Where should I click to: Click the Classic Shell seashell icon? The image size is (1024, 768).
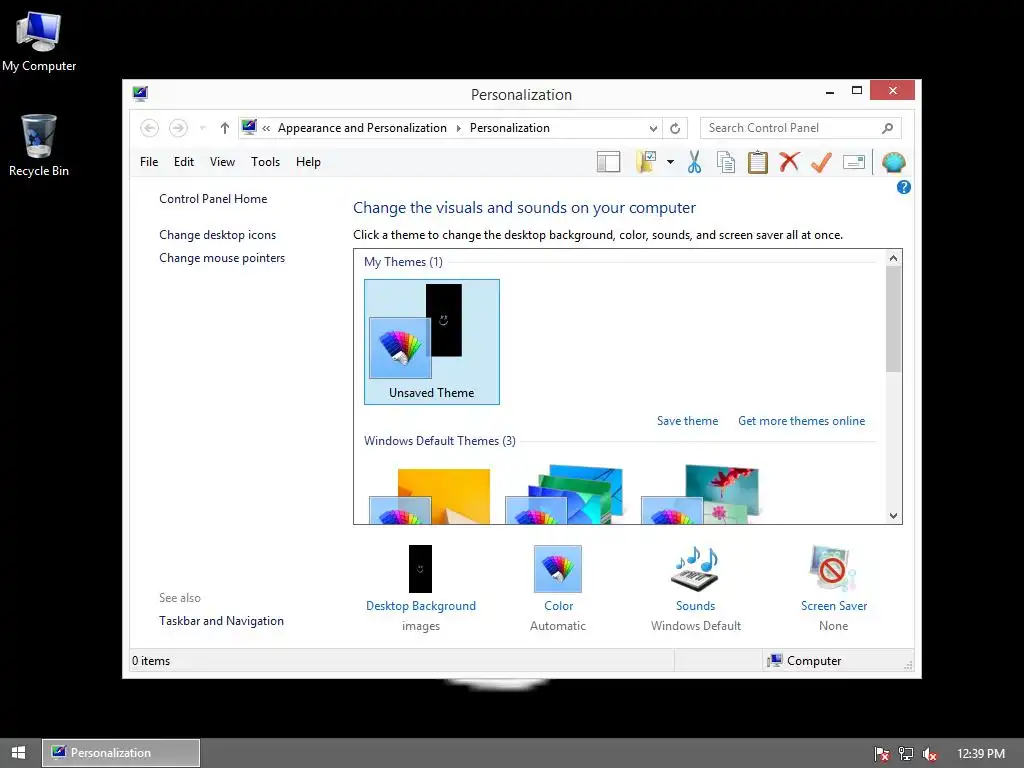click(893, 162)
